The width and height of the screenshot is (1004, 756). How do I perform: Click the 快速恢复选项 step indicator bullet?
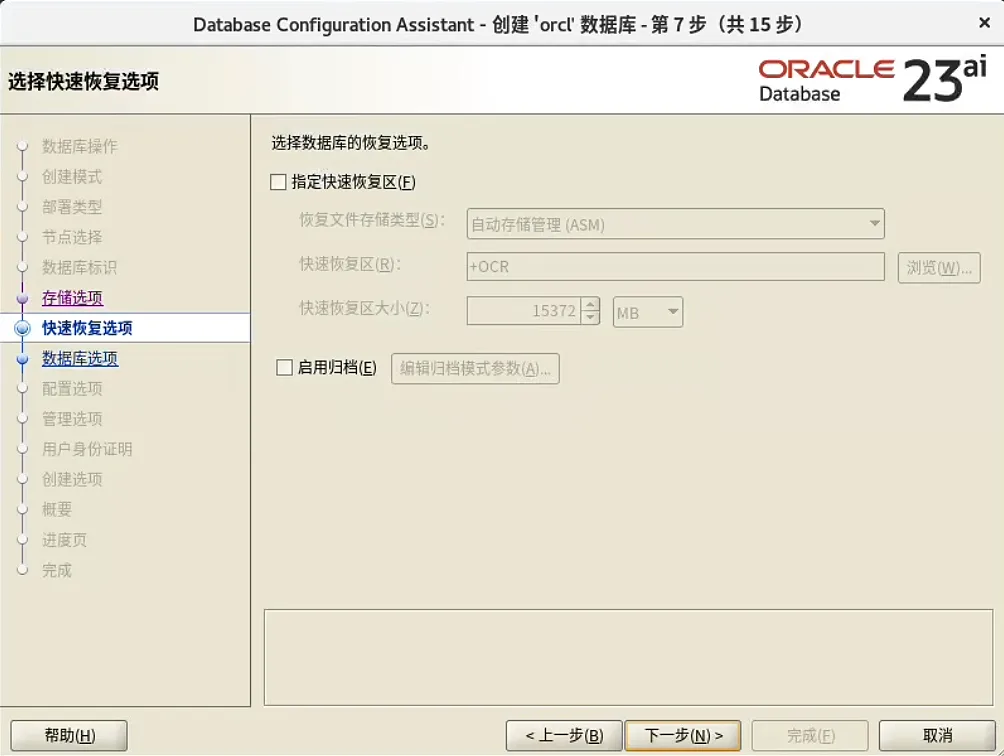pos(22,328)
